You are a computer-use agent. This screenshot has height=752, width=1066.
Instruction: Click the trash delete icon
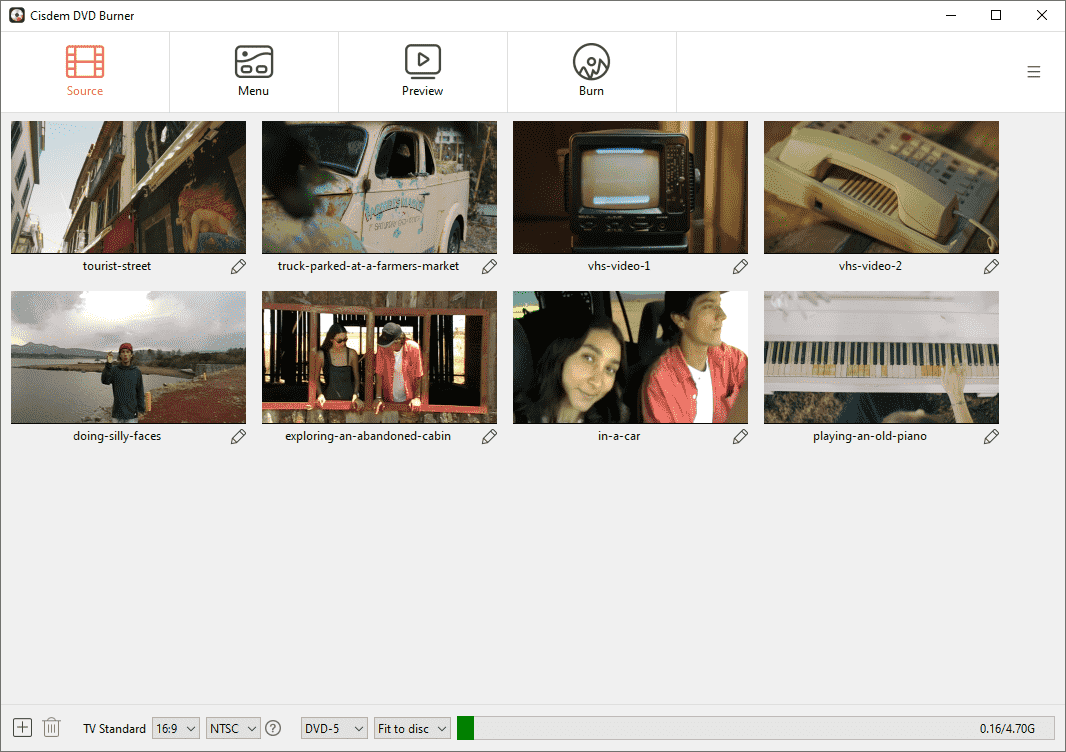click(52, 728)
